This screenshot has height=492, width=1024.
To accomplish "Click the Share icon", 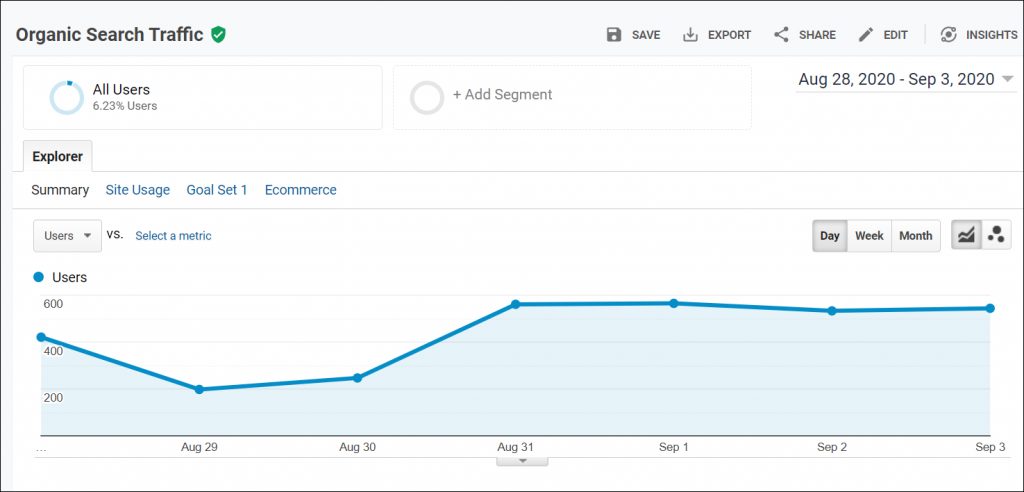I will [x=781, y=35].
